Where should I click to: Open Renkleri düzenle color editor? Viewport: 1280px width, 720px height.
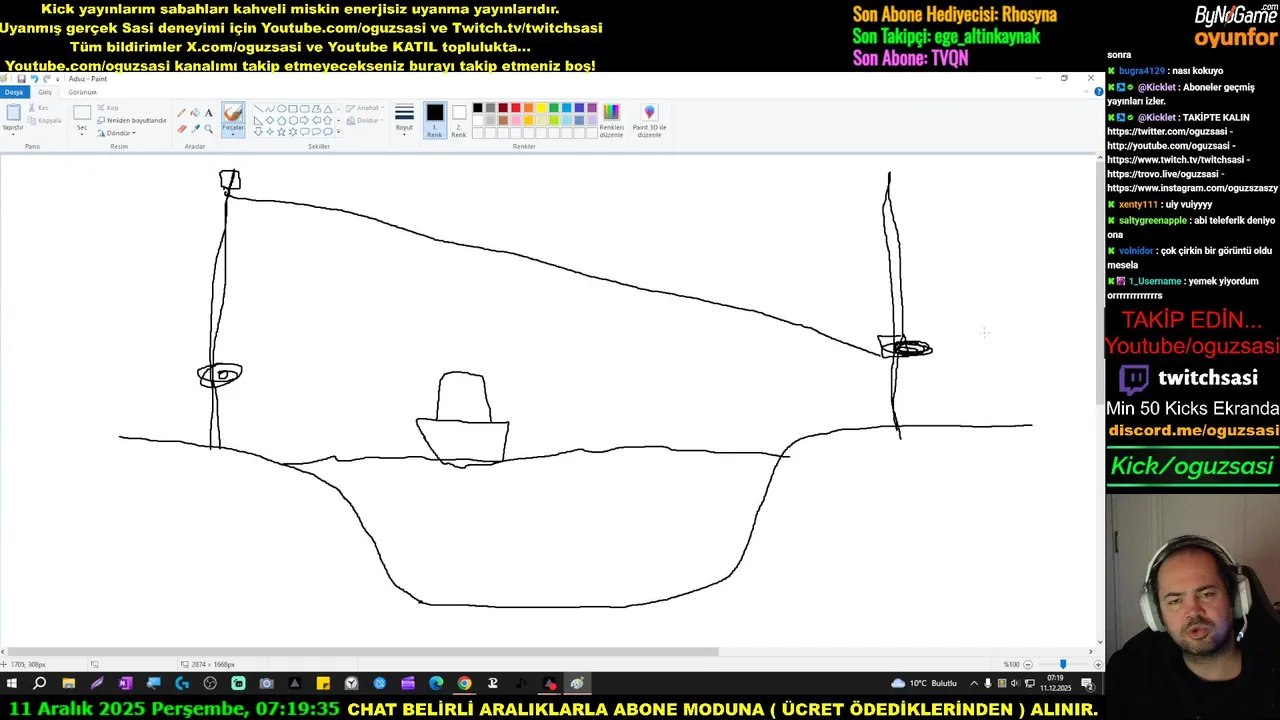point(611,119)
